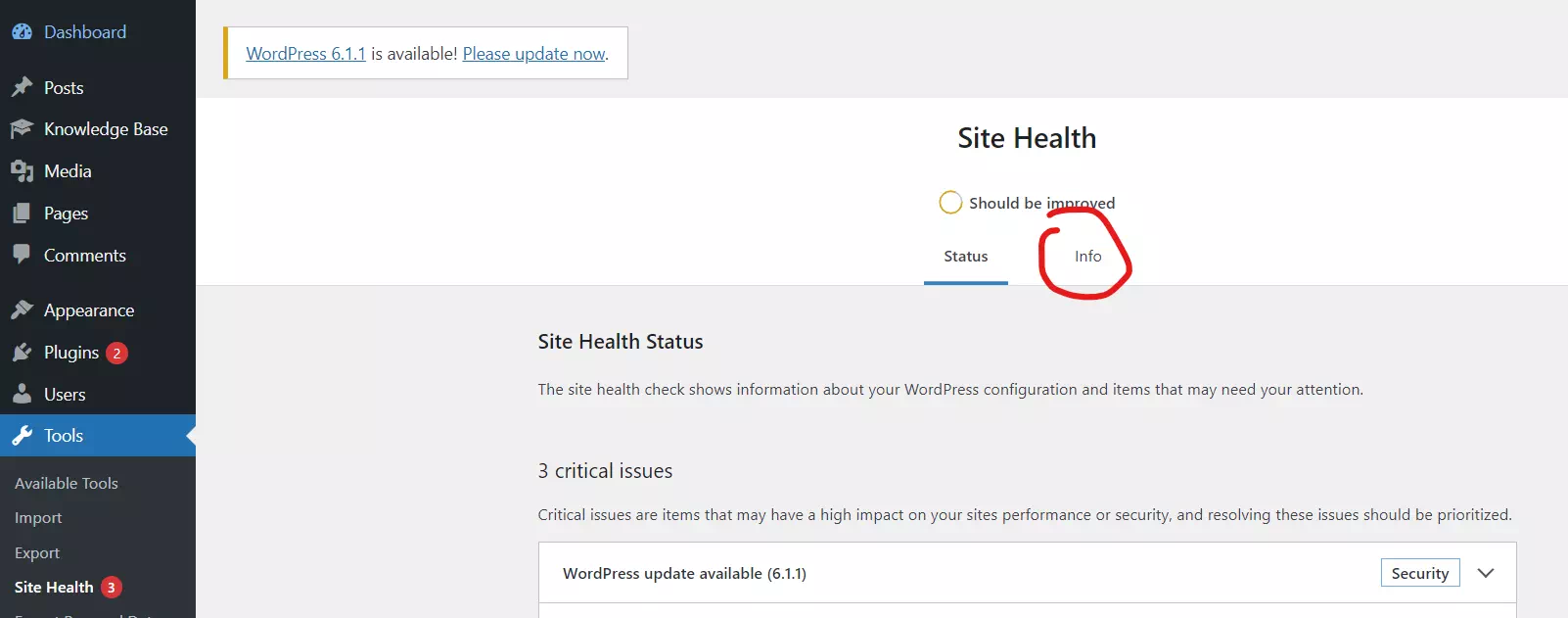Expand the WordPress update available chevron

1486,573
